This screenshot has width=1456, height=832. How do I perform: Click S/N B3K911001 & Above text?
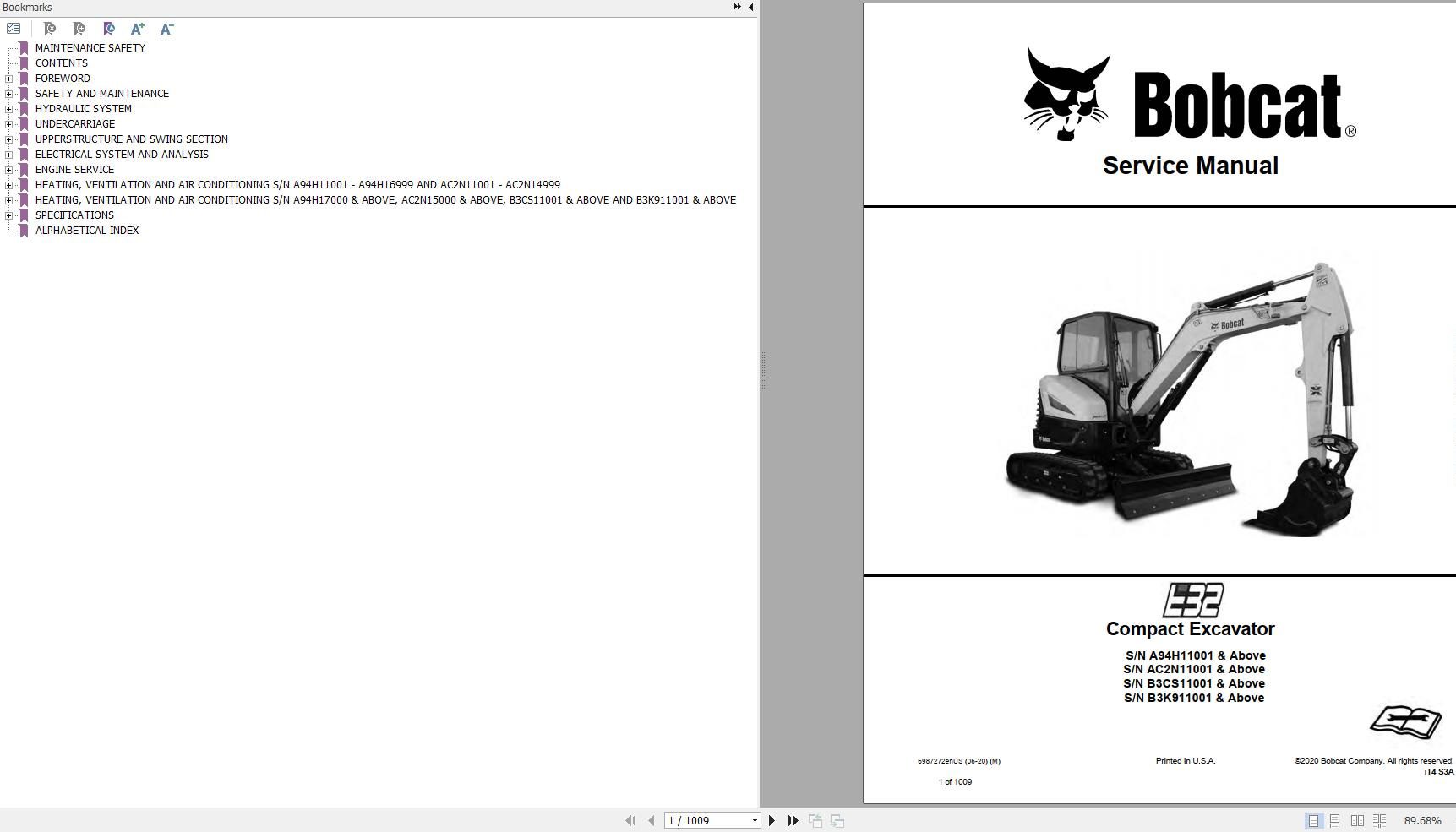[1194, 698]
